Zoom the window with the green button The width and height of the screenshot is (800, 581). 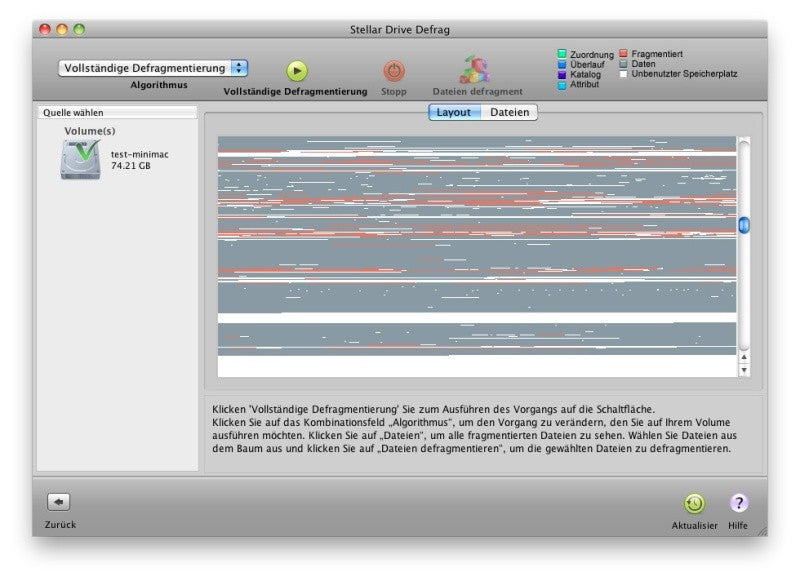79,30
